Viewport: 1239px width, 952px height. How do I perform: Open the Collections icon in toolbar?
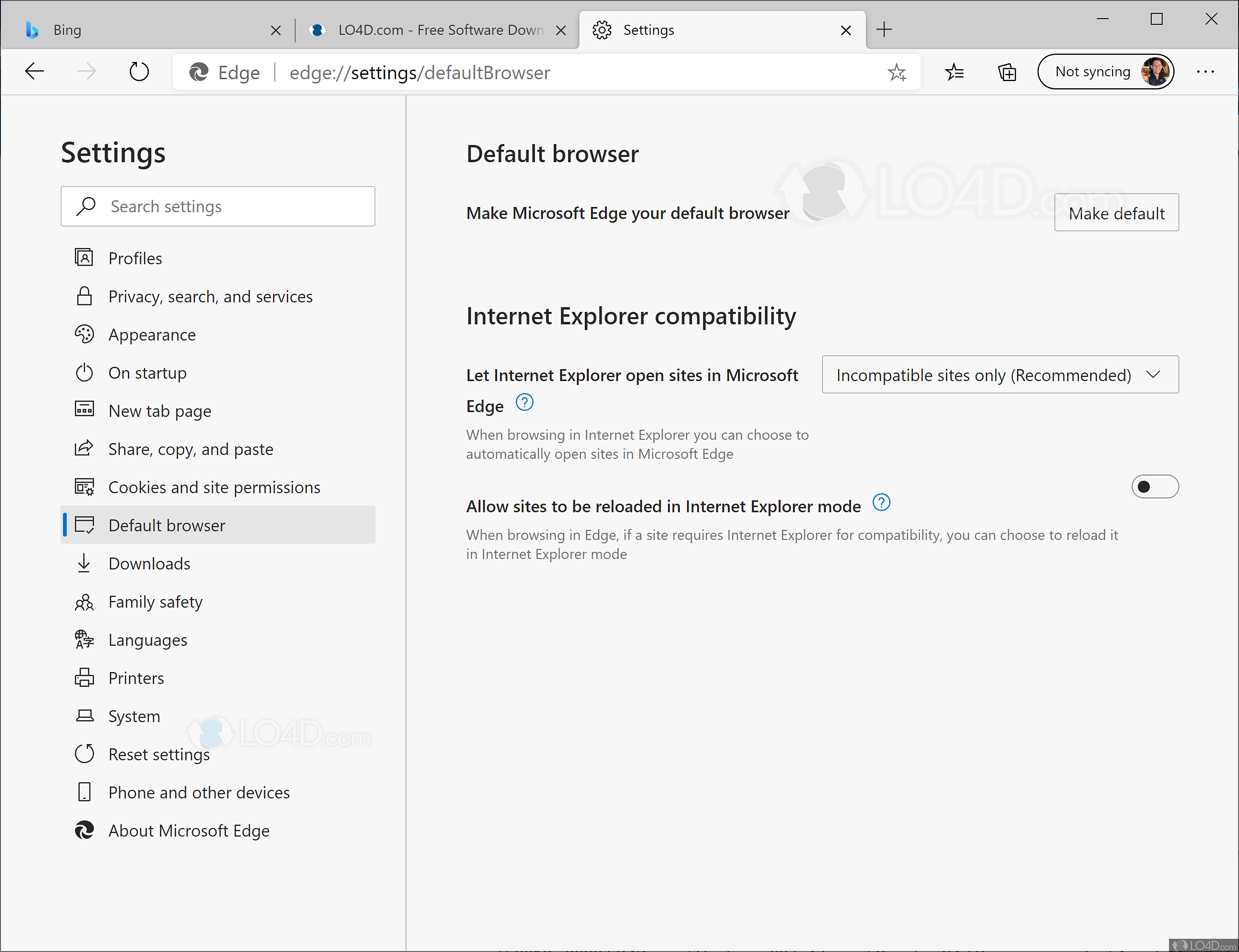[x=1006, y=72]
